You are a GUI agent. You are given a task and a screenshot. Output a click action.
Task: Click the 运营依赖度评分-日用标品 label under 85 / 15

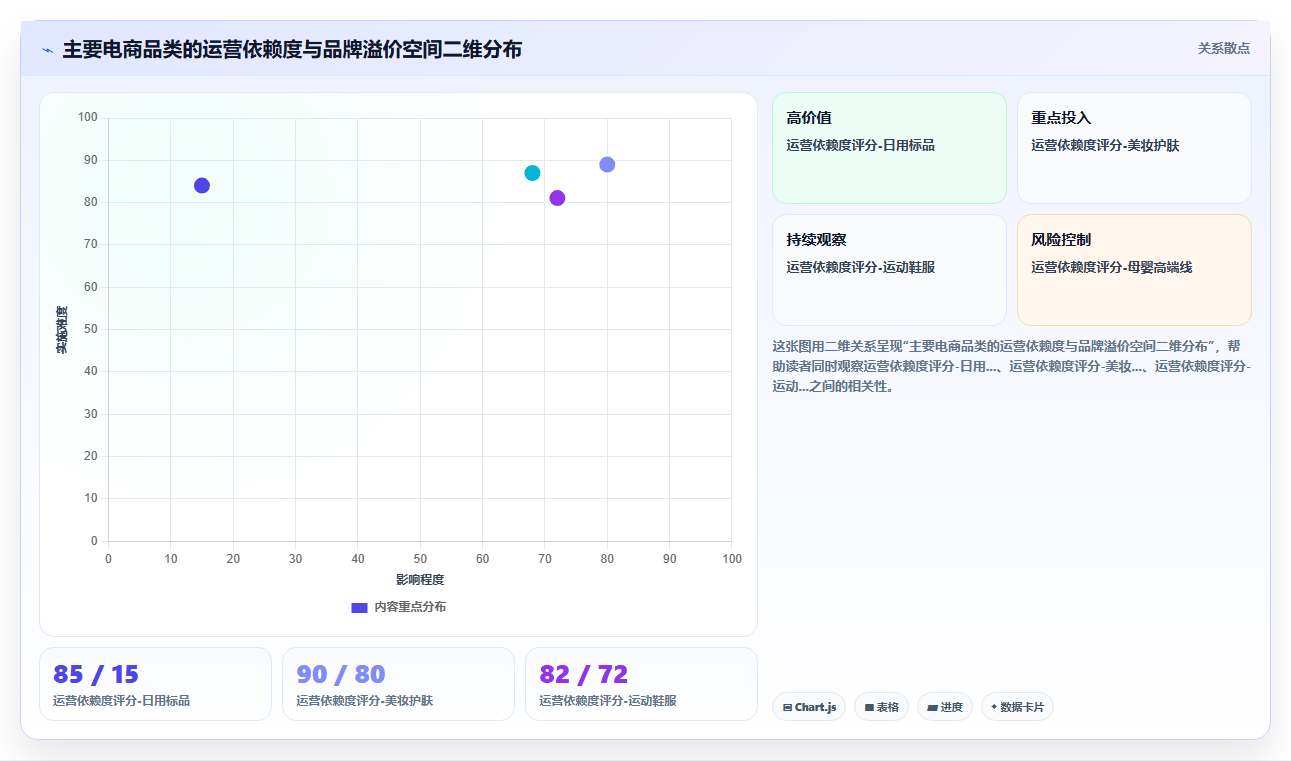pos(122,701)
